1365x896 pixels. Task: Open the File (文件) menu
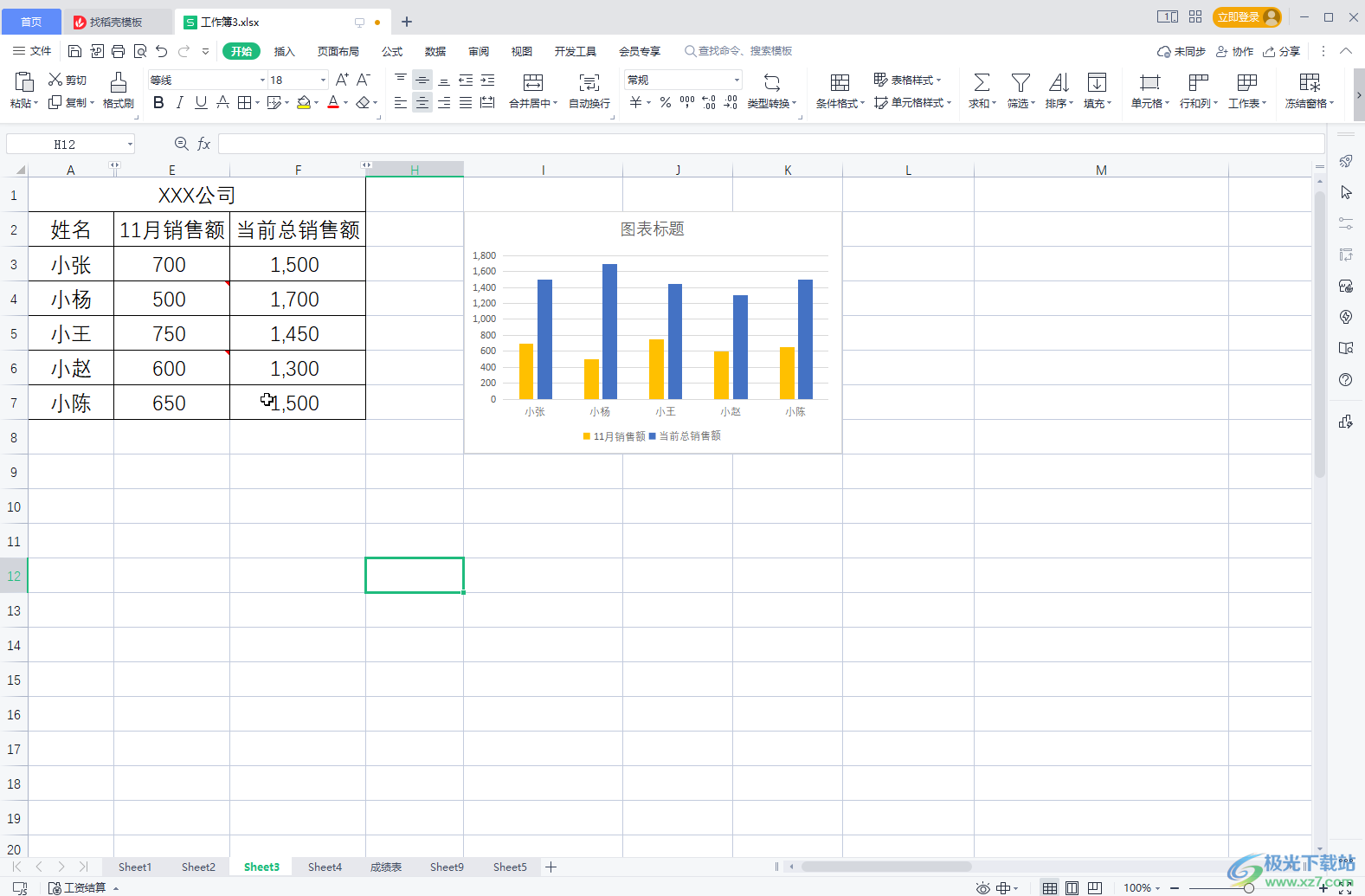(x=33, y=51)
